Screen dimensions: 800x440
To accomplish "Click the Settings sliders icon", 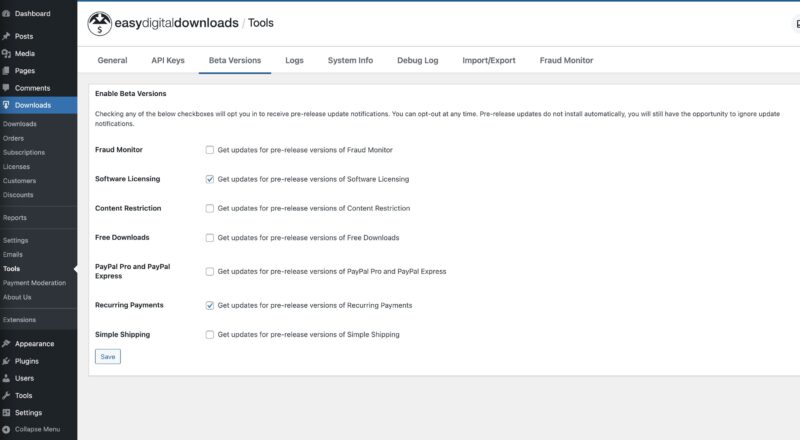I will (6, 412).
